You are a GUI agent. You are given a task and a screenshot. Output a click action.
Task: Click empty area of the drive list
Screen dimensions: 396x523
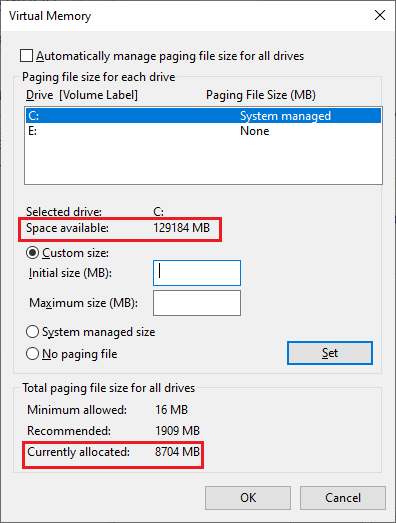[x=203, y=161]
